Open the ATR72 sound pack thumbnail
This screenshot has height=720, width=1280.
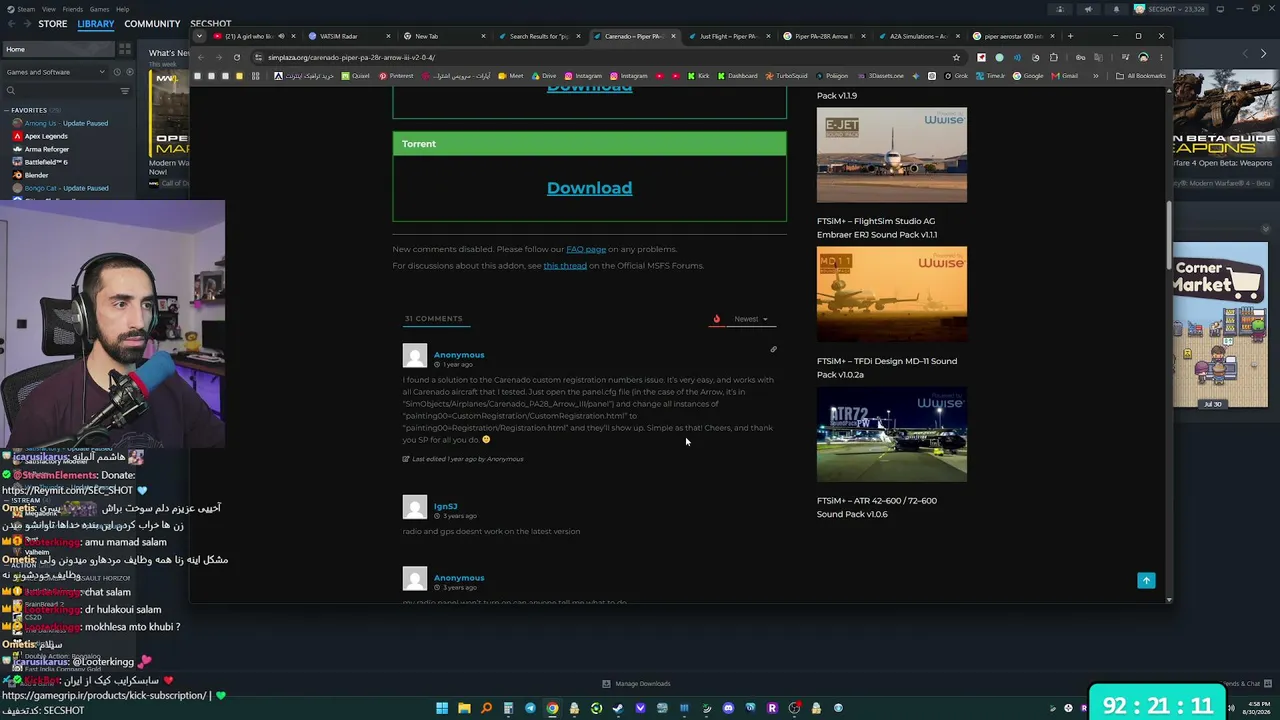892,434
